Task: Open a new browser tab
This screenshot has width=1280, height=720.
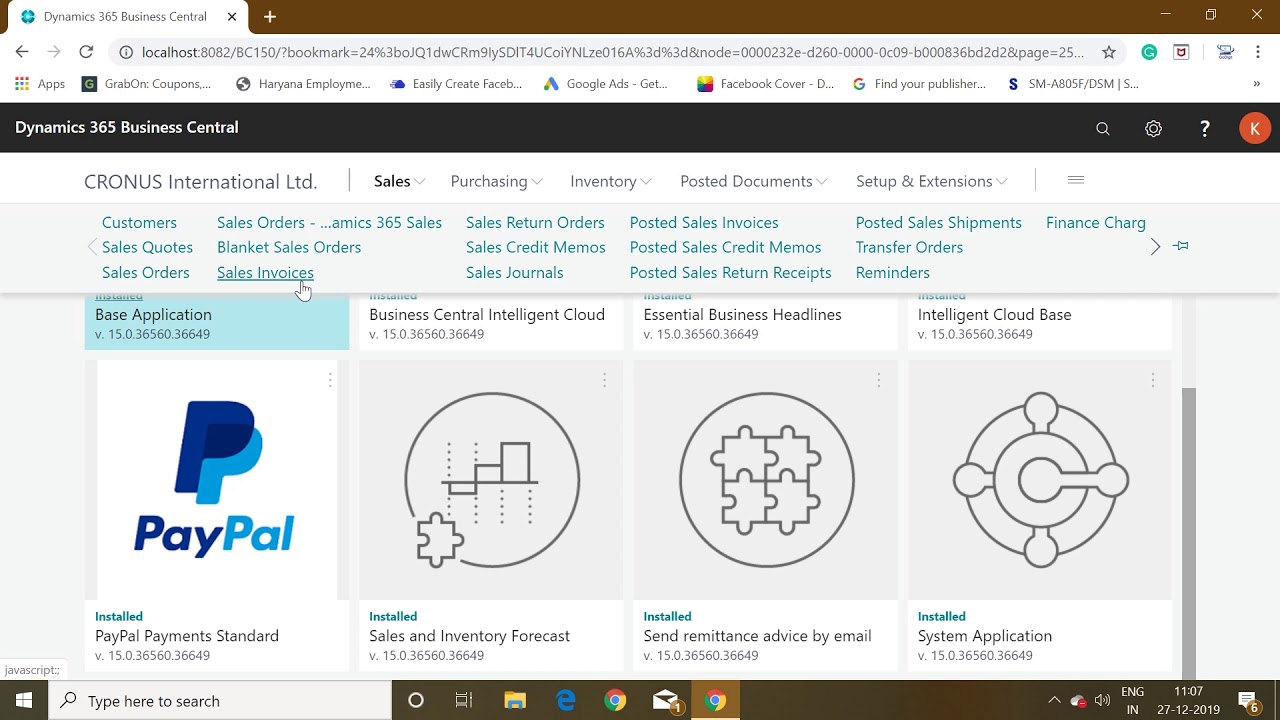Action: tap(270, 16)
